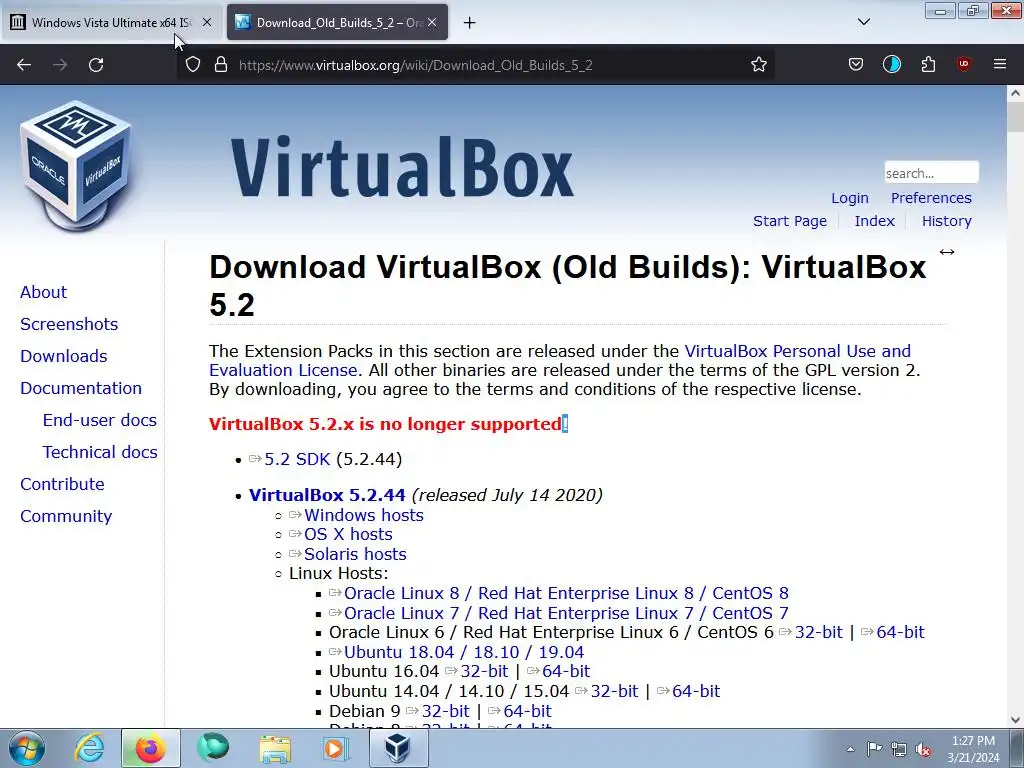Image resolution: width=1024 pixels, height=768 pixels.
Task: Open Downloads in the sidebar
Action: tap(63, 356)
